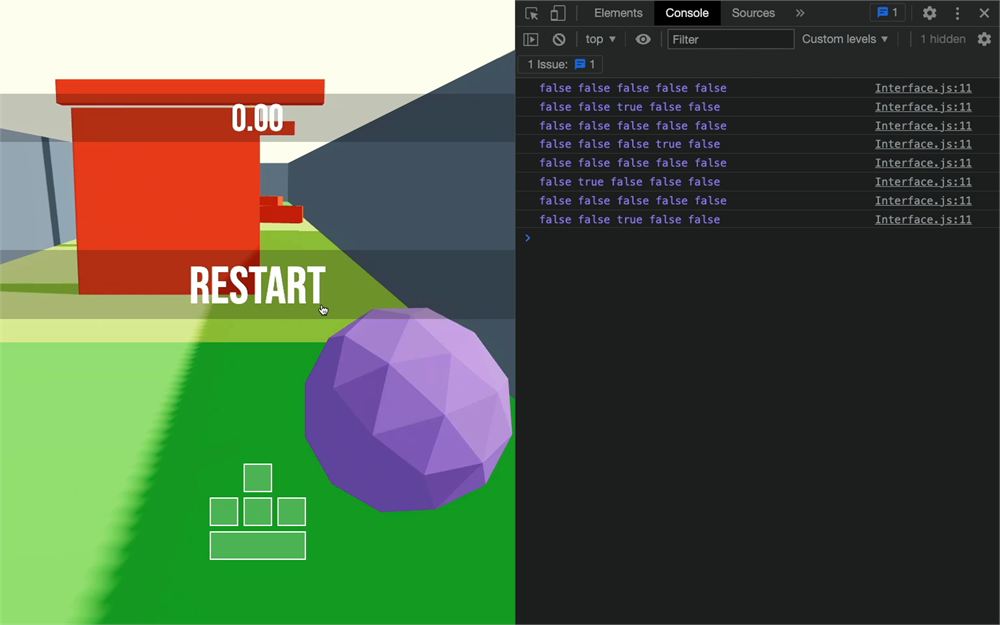Viewport: 1000px width, 625px height.
Task: Open console settings gear
Action: click(984, 39)
